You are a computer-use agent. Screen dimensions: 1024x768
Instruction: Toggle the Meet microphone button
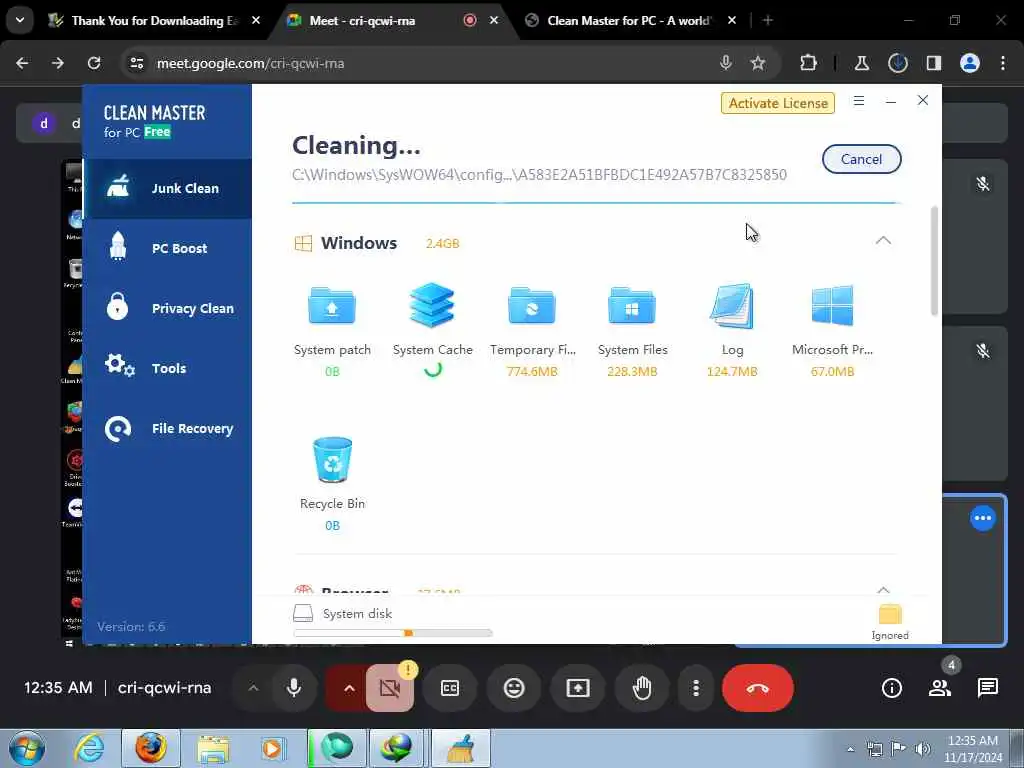(x=294, y=688)
